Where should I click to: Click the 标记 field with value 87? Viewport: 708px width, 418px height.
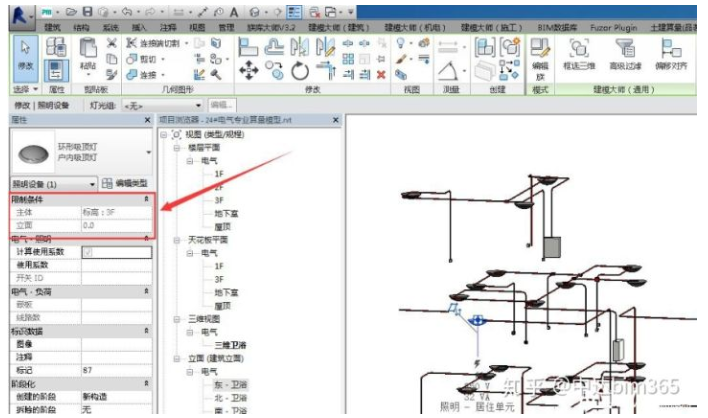click(116, 371)
